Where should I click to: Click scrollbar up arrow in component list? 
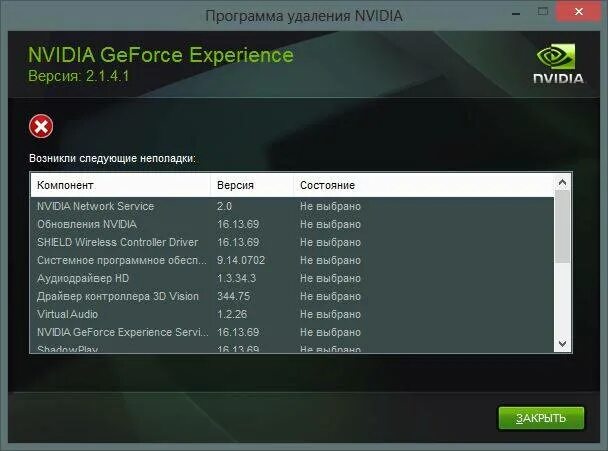pos(562,182)
